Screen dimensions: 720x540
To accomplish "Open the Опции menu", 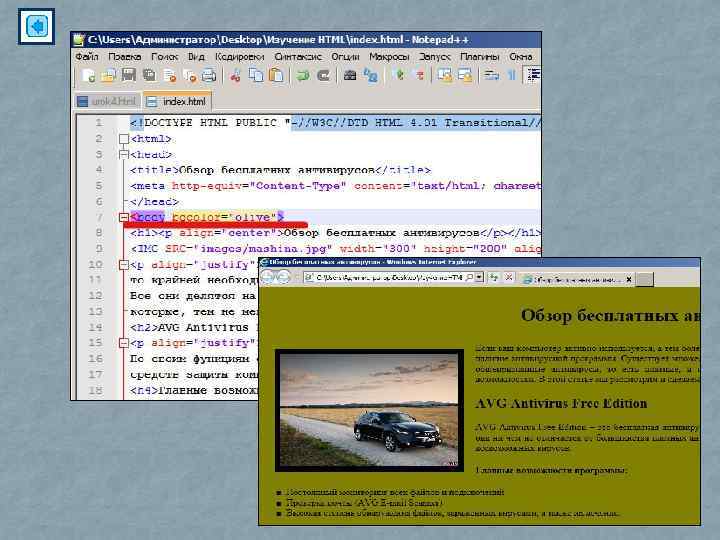I will 345,56.
